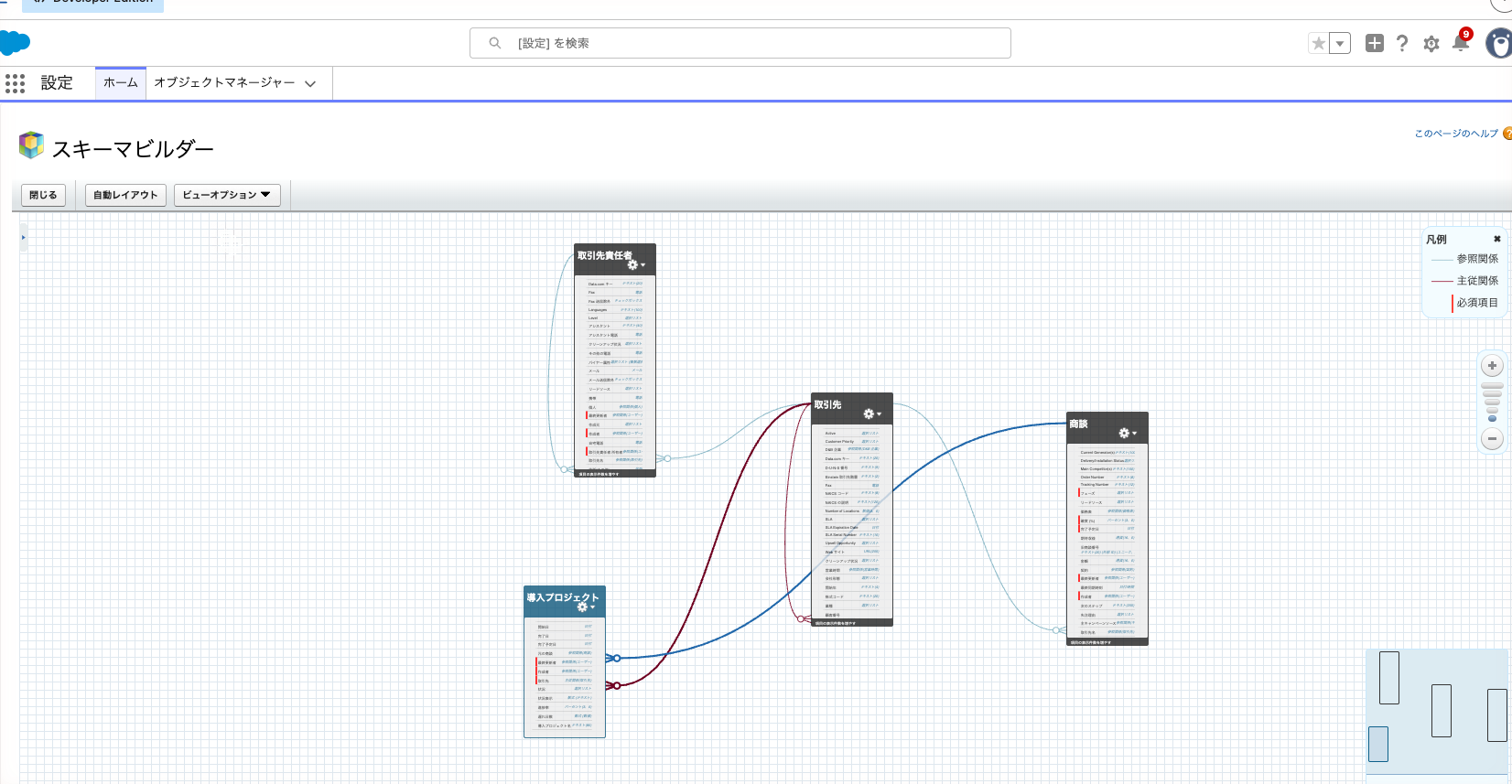Click the highlighted minimap viewport rectangle
Image resolution: width=1512 pixels, height=784 pixels.
pos(1378,744)
